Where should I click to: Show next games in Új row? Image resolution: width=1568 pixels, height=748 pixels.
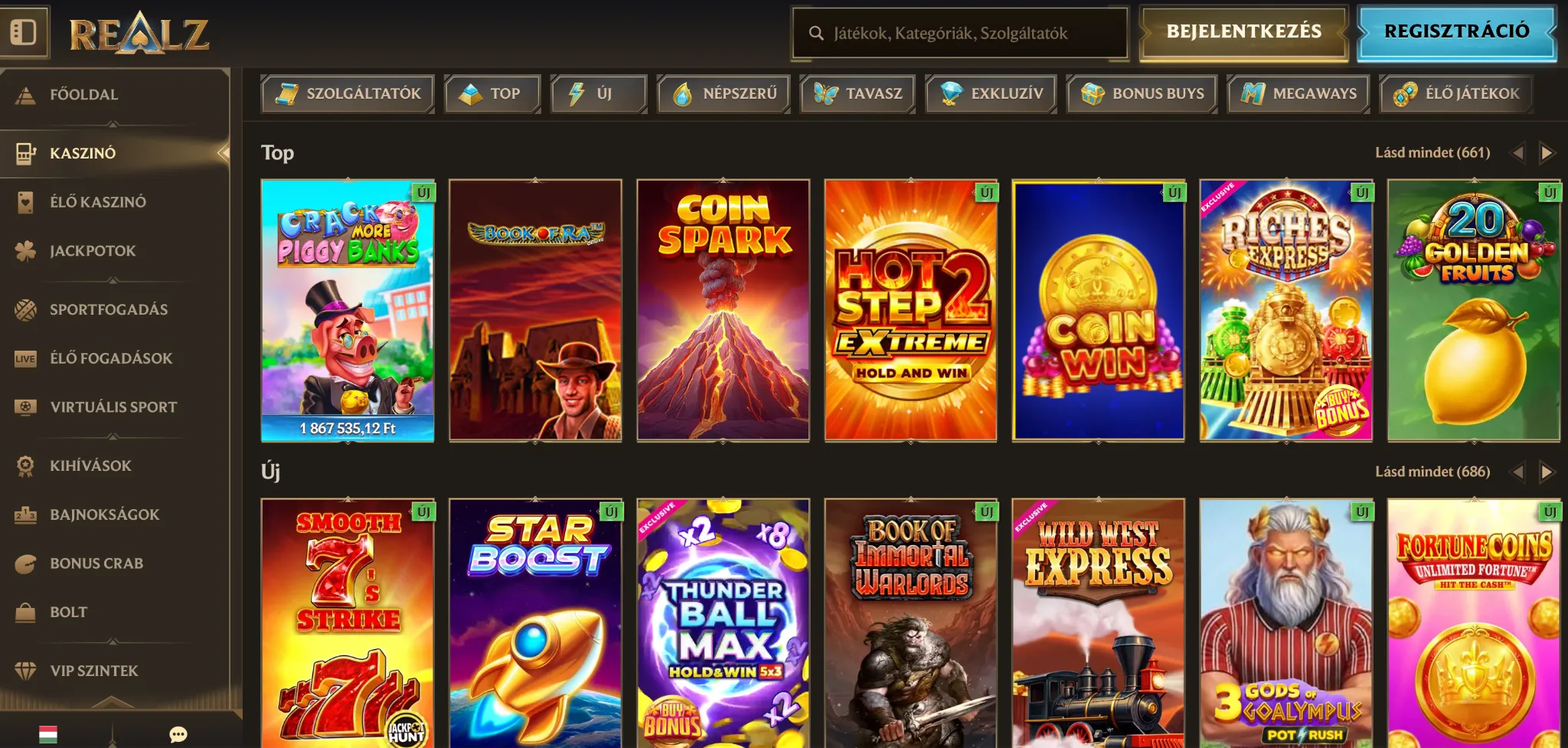pyautogui.click(x=1547, y=472)
